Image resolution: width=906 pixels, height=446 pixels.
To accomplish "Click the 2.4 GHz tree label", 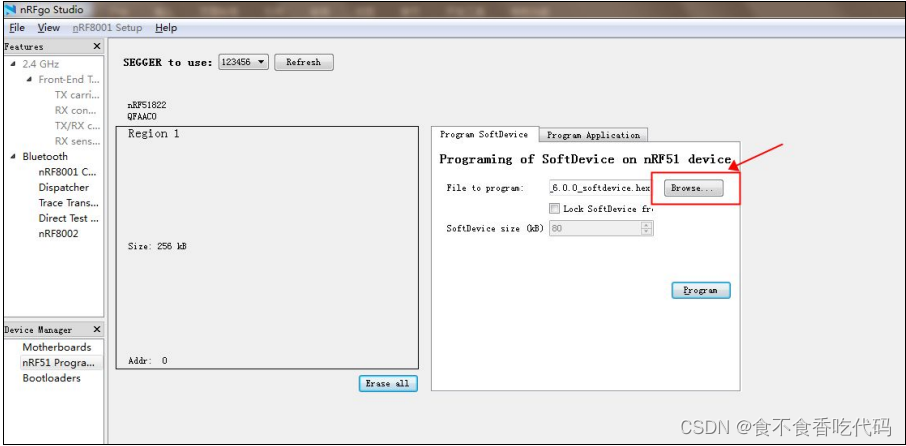I will pyautogui.click(x=41, y=64).
